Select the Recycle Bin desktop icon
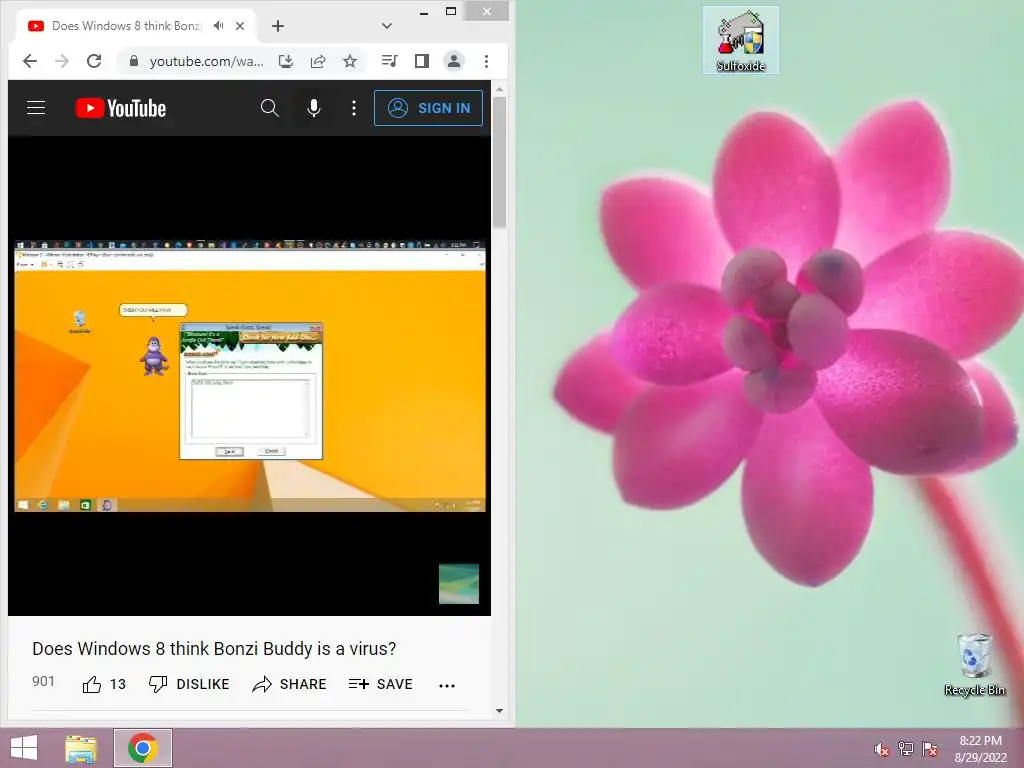The image size is (1024, 768). 974,664
